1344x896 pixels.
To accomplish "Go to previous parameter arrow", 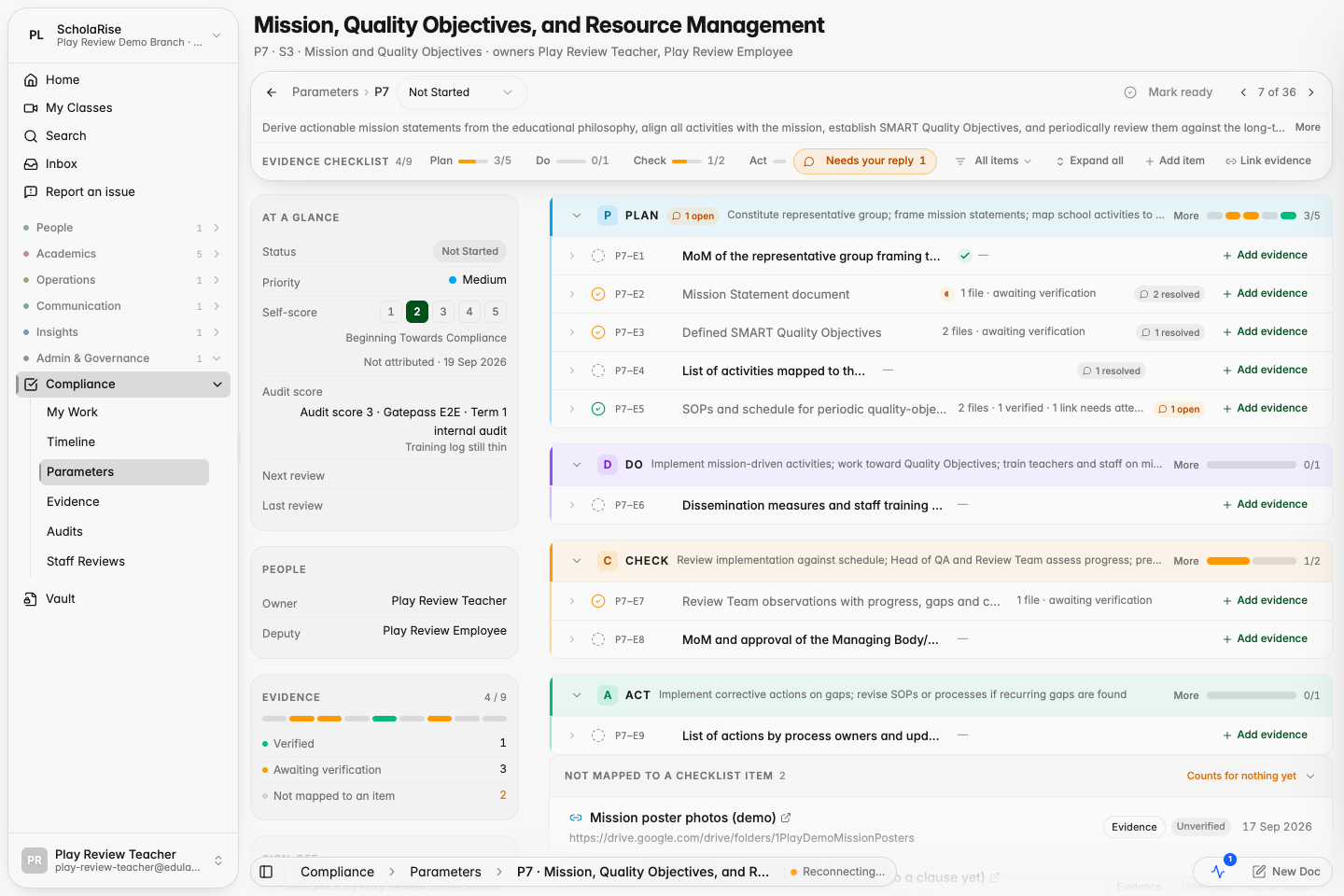I will pos(1243,92).
